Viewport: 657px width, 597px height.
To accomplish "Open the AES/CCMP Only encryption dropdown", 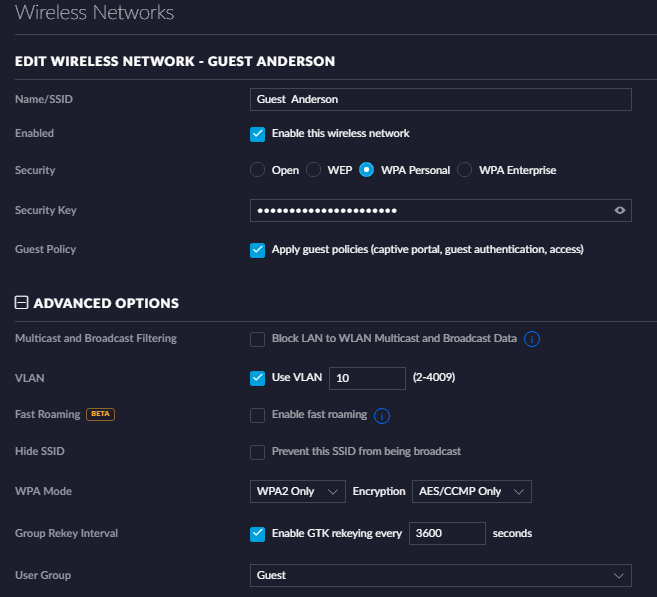I will 472,491.
